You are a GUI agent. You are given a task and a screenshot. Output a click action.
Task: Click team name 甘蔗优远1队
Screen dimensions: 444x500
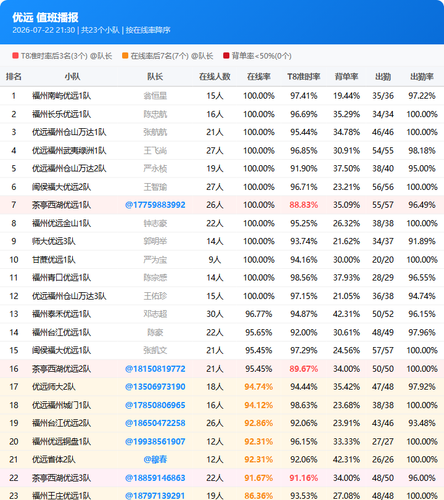pos(54,259)
